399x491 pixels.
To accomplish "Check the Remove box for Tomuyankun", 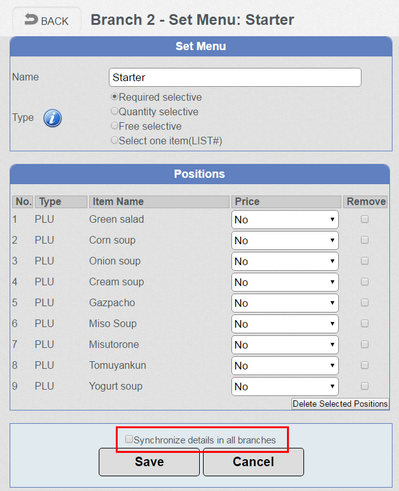I will tap(365, 365).
